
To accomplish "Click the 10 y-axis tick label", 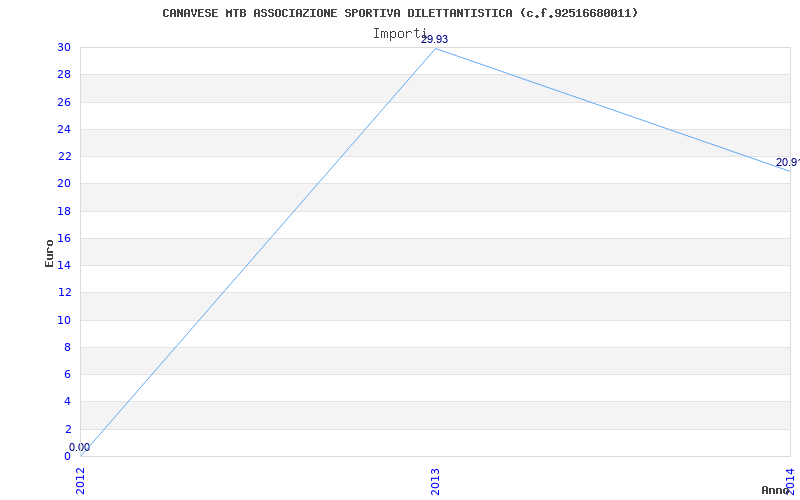I will [64, 320].
